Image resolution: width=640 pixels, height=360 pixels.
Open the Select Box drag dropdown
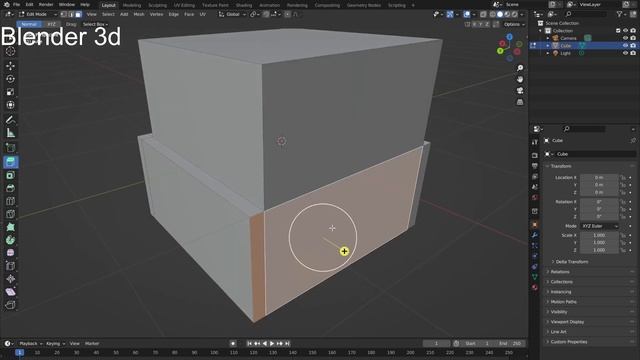(x=95, y=24)
